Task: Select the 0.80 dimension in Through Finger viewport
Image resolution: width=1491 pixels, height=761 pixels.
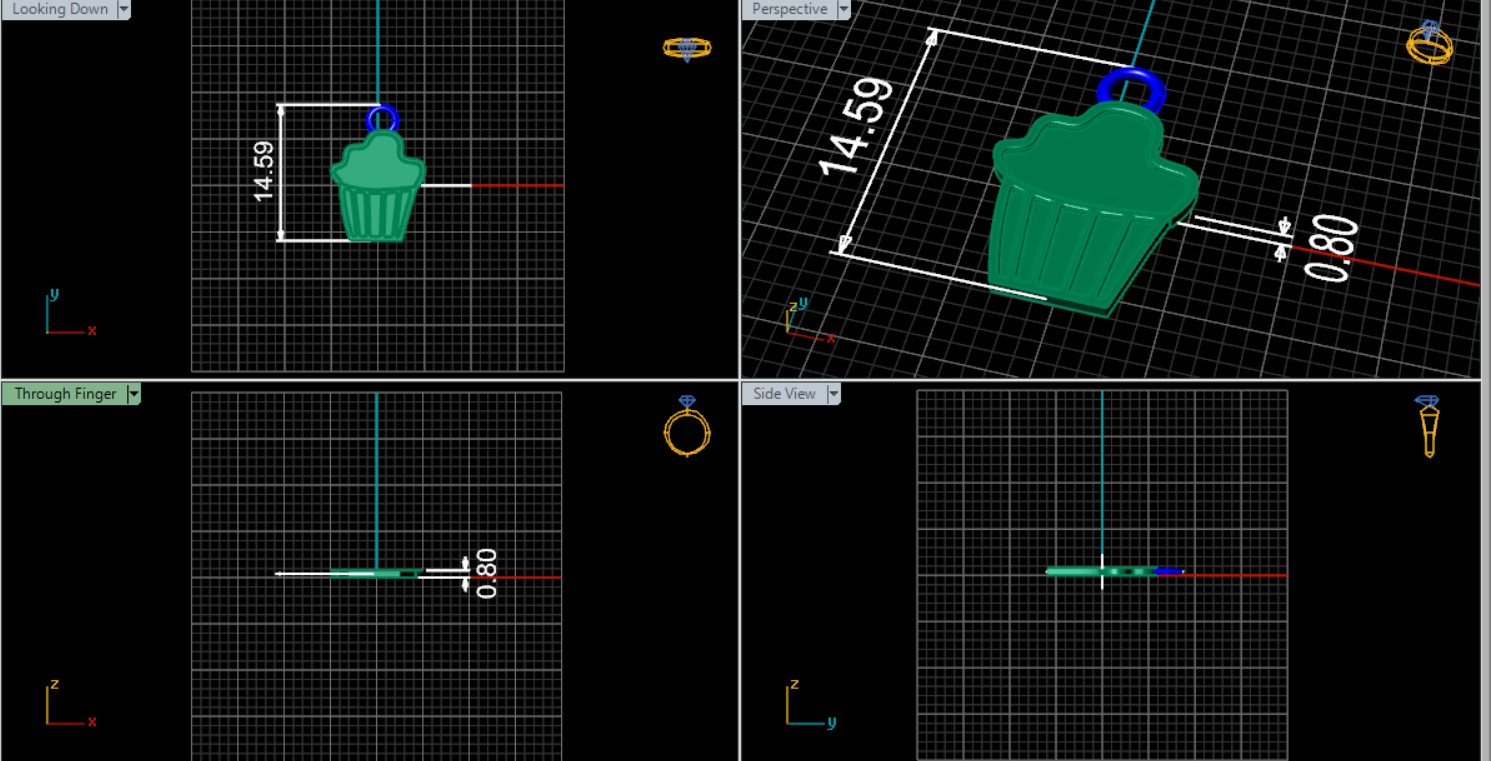Action: tap(486, 574)
